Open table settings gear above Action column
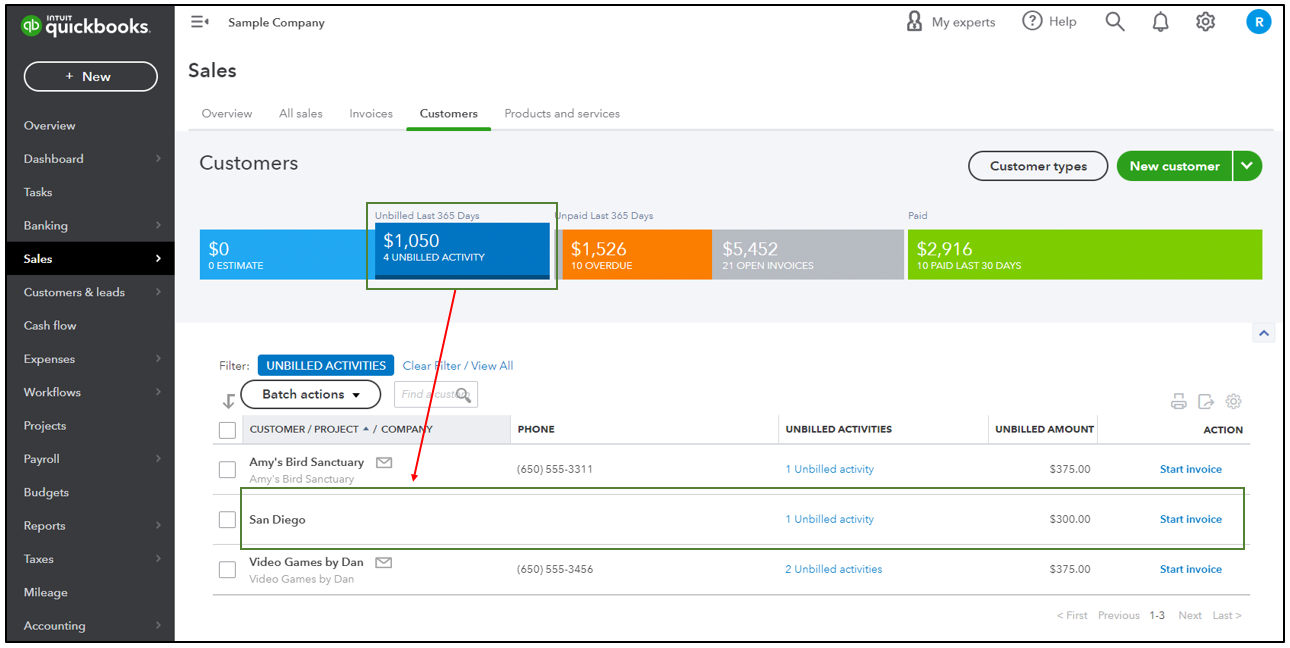Image resolution: width=1290 pixels, height=648 pixels. tap(1233, 402)
